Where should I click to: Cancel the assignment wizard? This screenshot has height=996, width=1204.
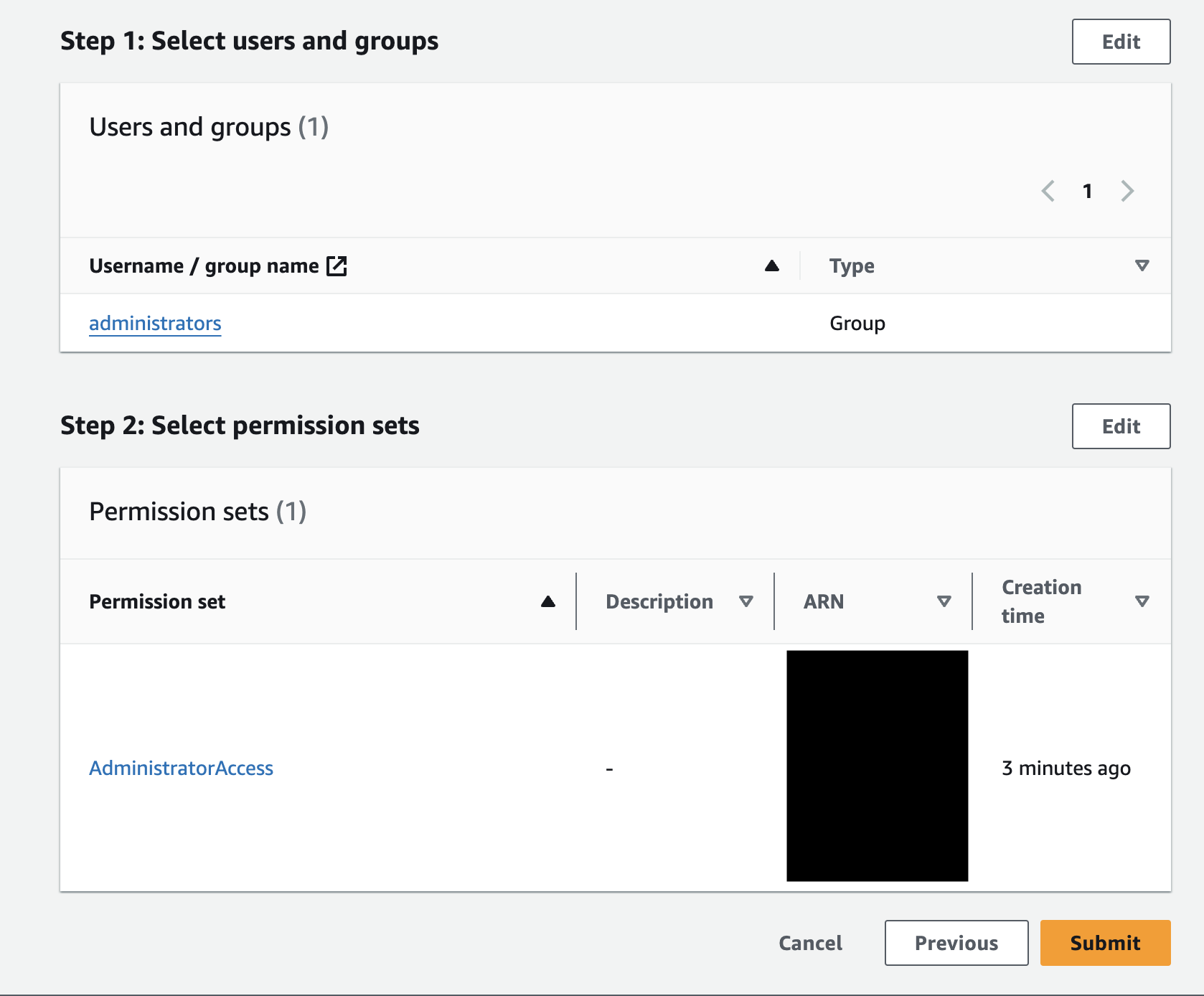pyautogui.click(x=810, y=943)
